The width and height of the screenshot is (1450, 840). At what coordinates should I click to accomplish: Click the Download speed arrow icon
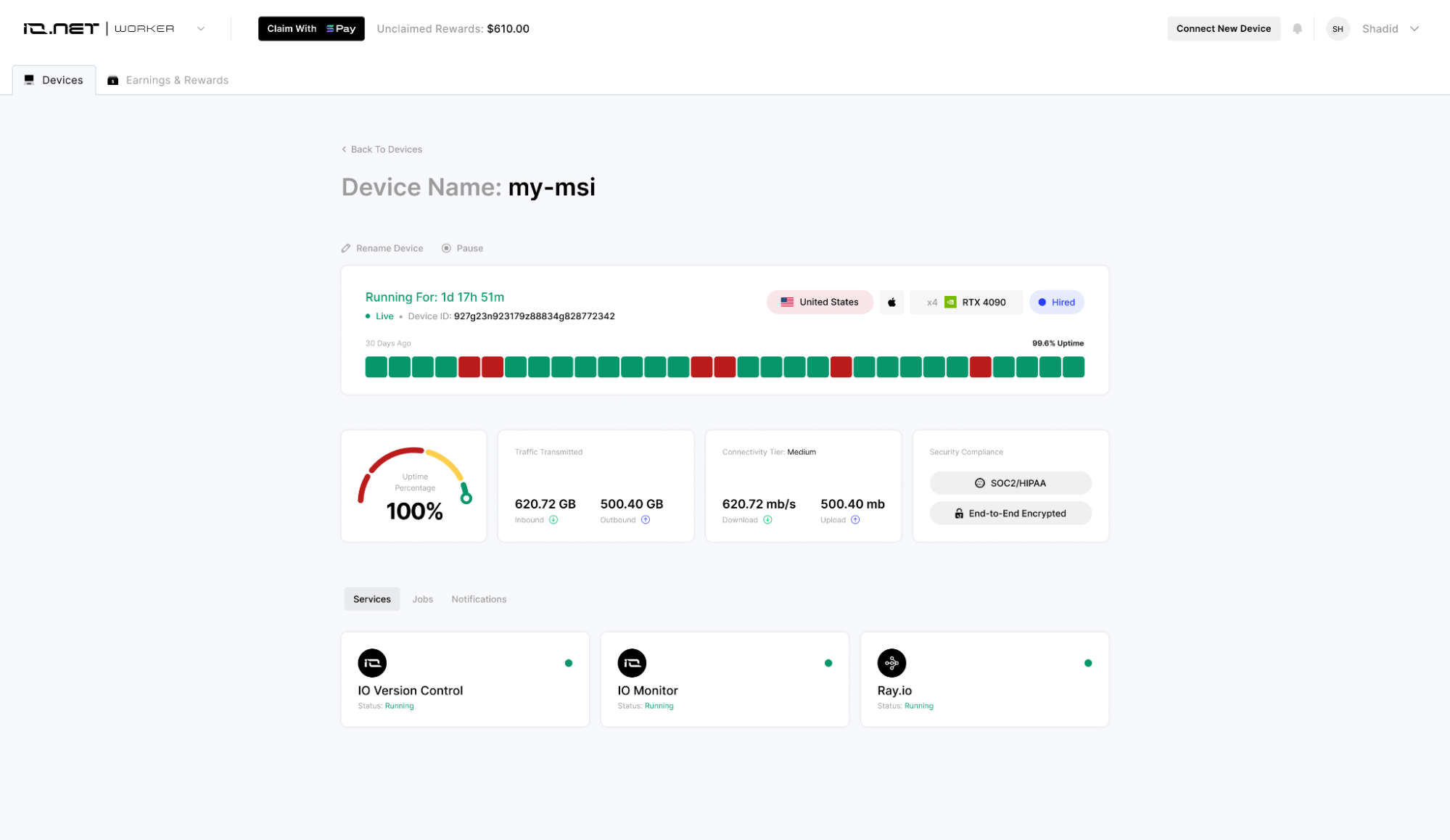point(767,520)
